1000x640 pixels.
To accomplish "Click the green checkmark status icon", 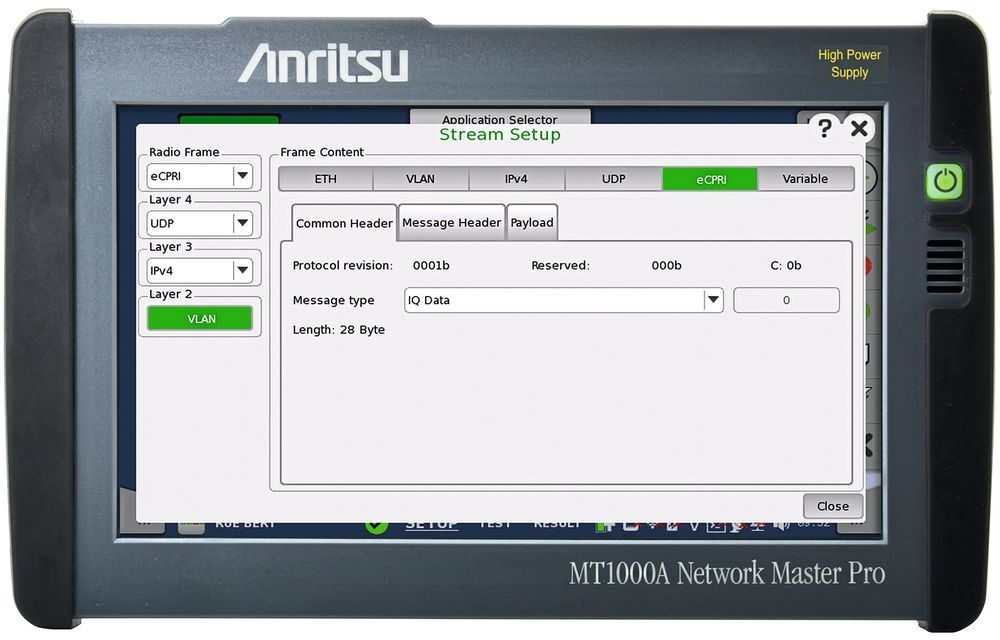I will click(376, 525).
